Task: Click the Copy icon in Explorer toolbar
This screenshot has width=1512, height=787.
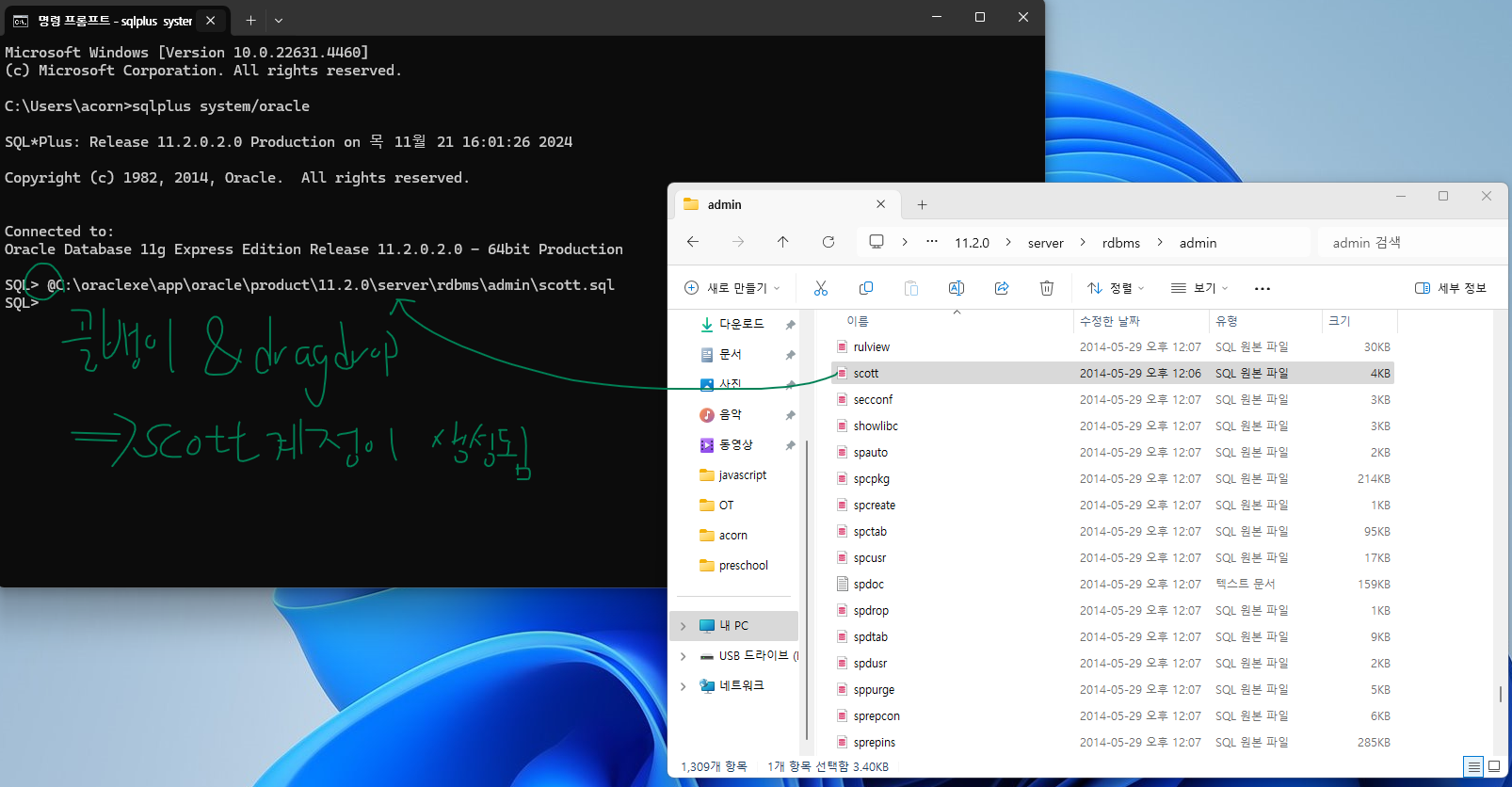Action: click(866, 288)
